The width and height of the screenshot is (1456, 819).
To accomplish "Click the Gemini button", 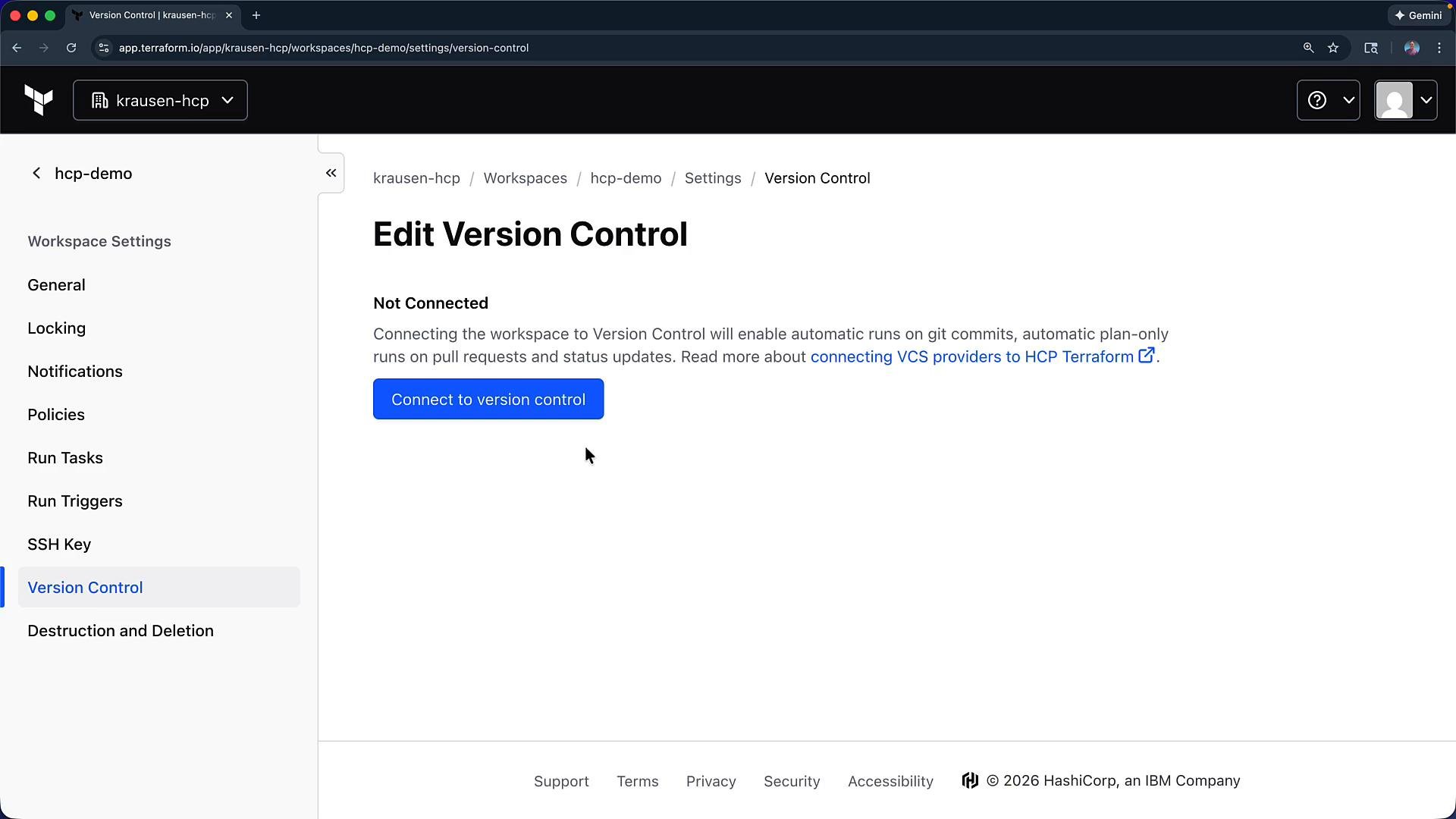I will pos(1418,15).
